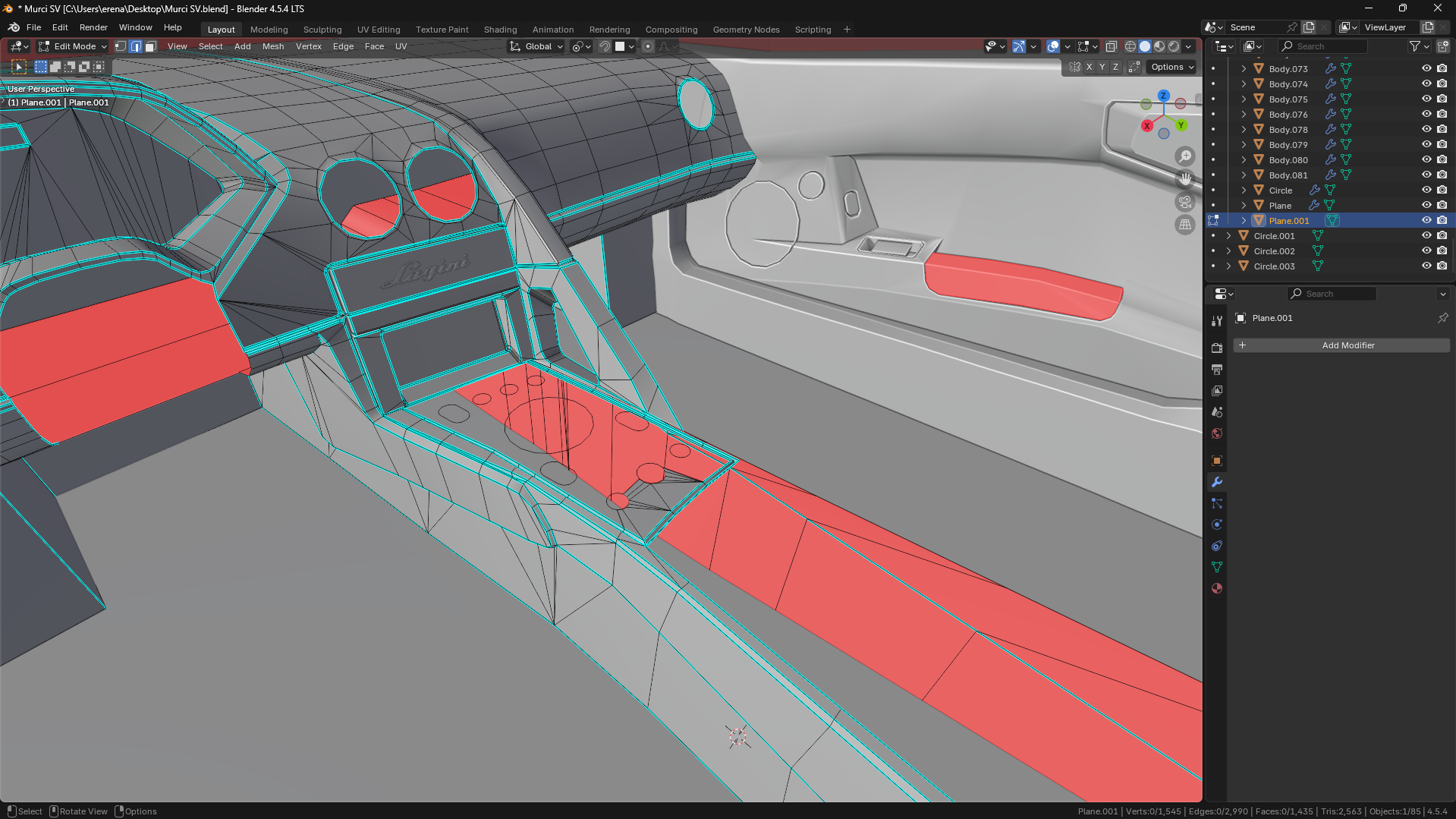
Task: Click the red X axis gizmo ball
Action: [1146, 126]
